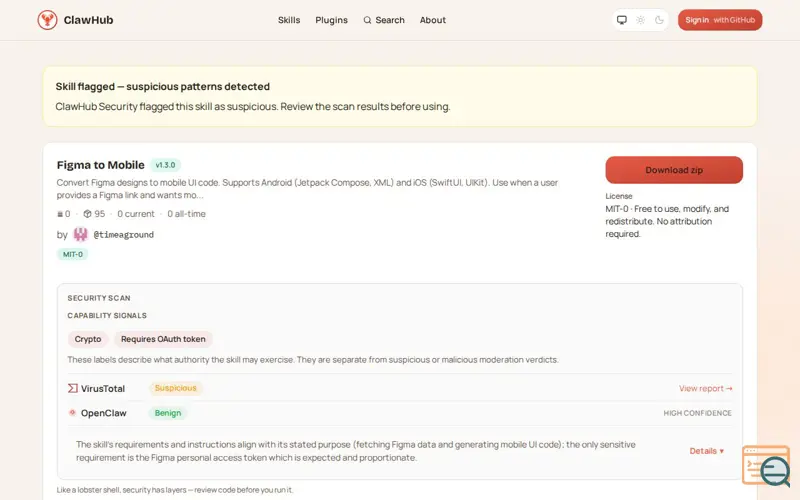The image size is (800, 500).
Task: Click the 0 current installs text
Action: (x=136, y=214)
